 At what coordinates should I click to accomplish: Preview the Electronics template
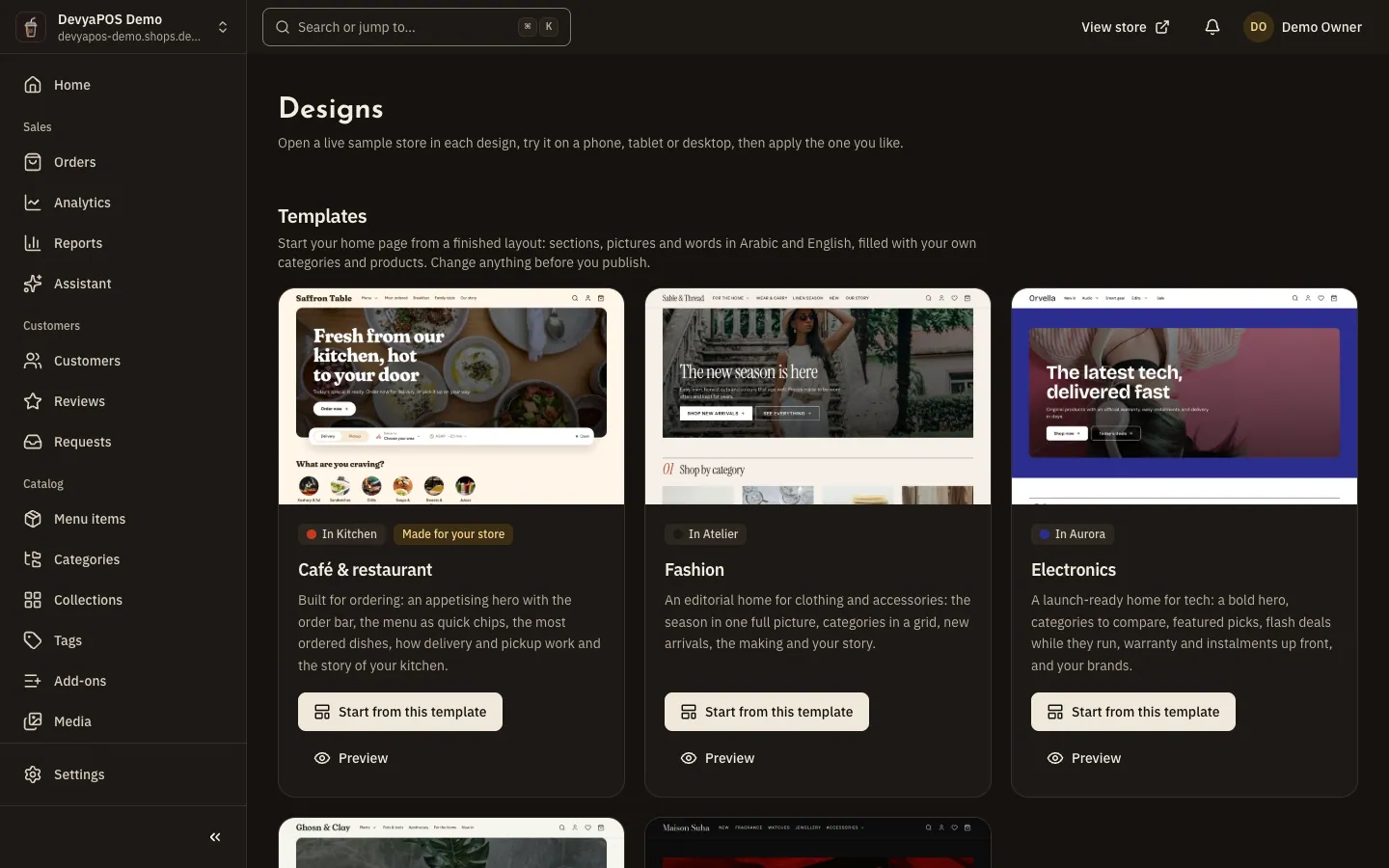1084,758
